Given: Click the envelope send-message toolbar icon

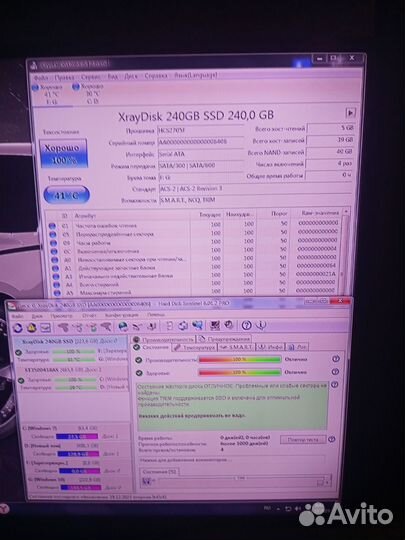Looking at the screenshot, I should (45, 327).
